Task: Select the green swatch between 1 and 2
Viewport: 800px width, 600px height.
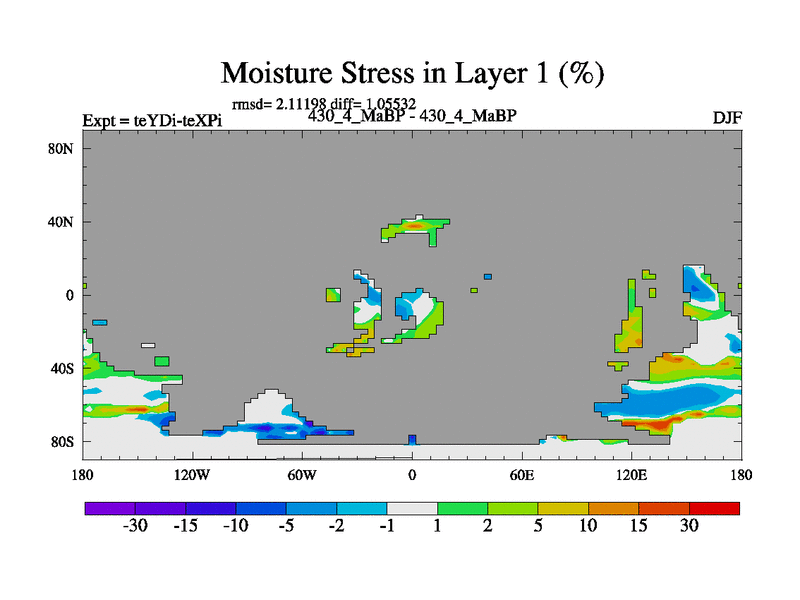Action: point(462,508)
